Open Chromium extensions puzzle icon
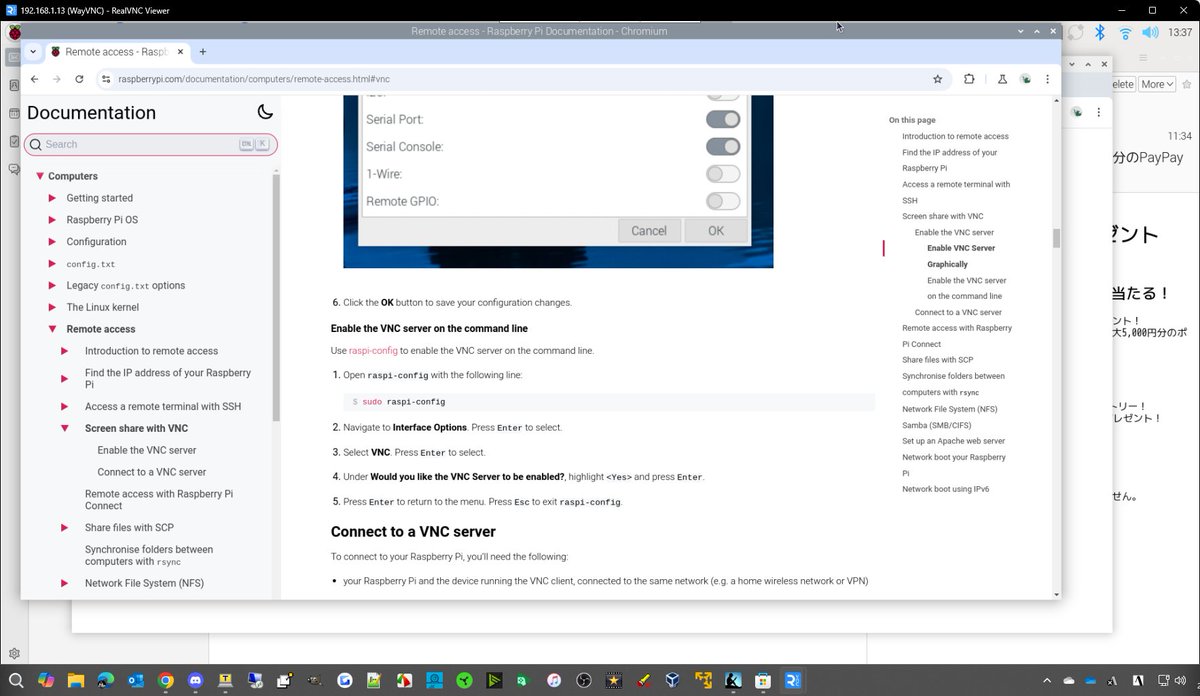1200x696 pixels. click(x=969, y=79)
